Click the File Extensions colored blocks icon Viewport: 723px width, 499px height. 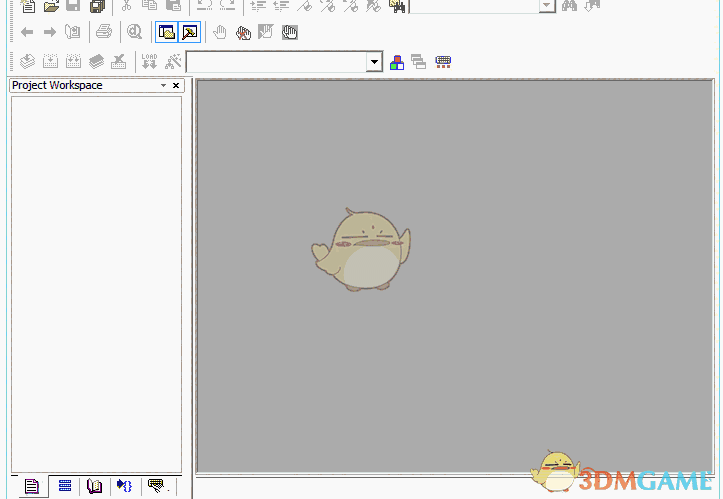tap(397, 62)
